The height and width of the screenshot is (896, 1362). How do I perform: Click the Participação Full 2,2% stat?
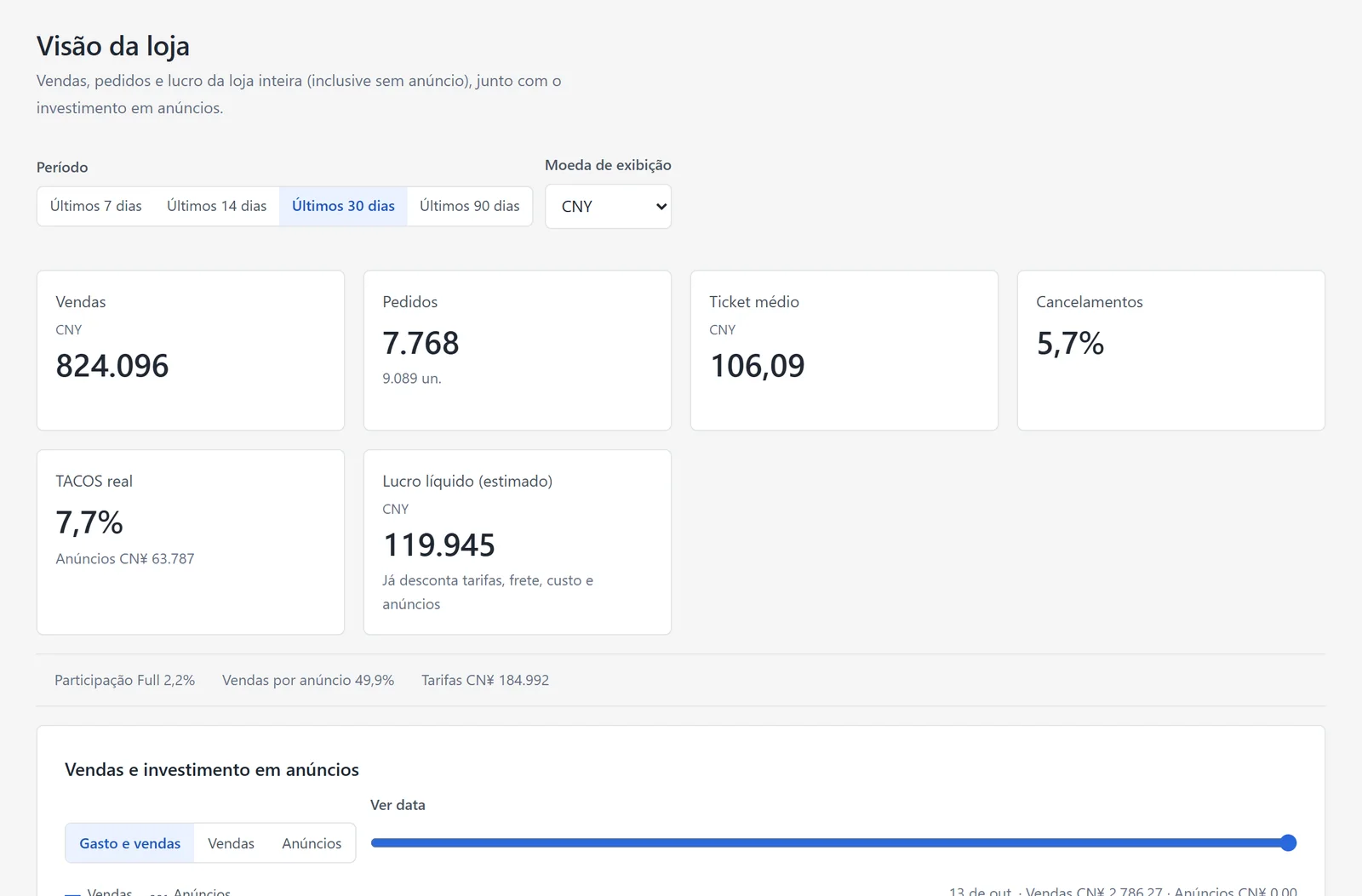pyautogui.click(x=124, y=681)
